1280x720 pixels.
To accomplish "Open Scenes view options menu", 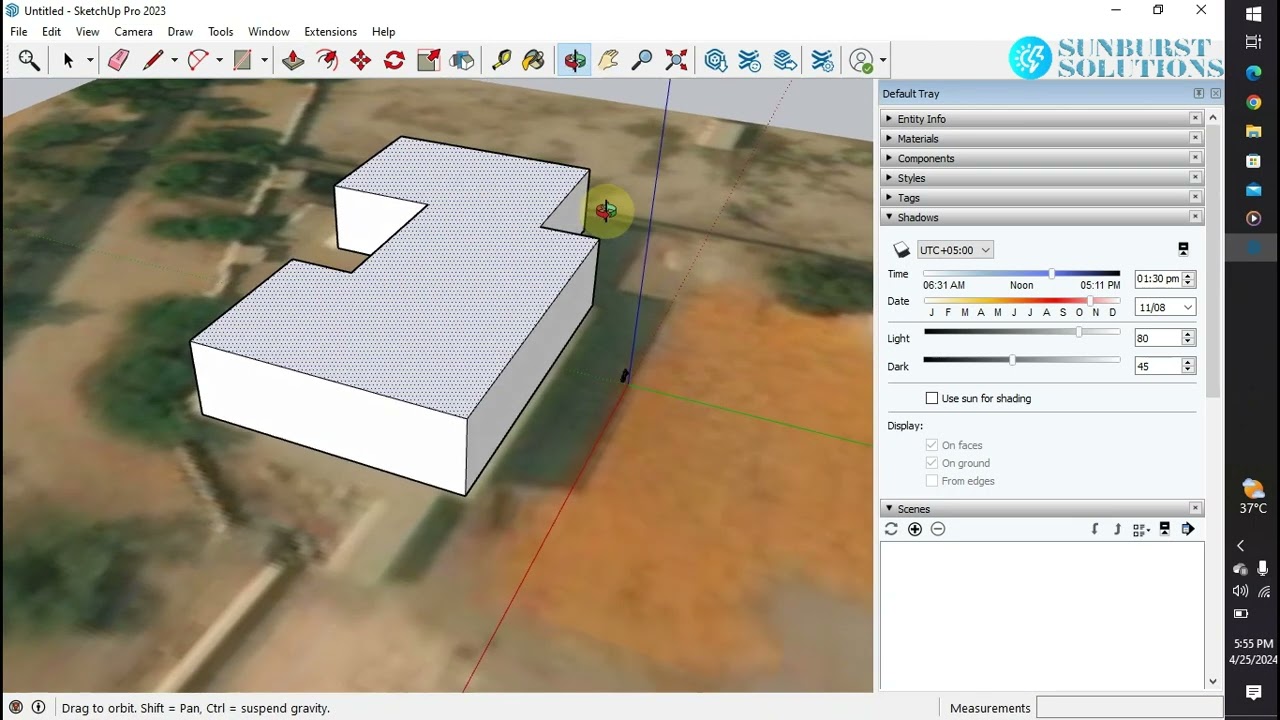I will coord(1141,529).
